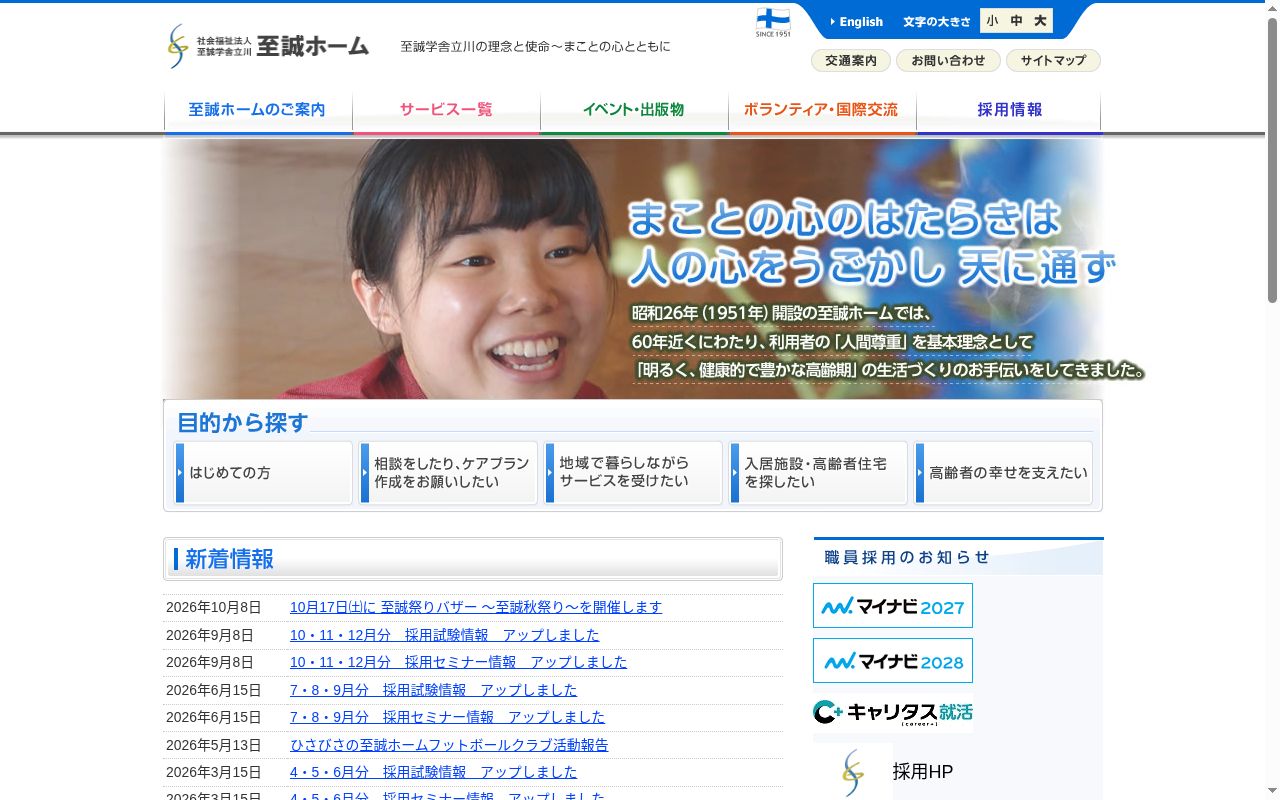Open the マイナビ2028 recruiting banner
The height and width of the screenshot is (800, 1280).
pos(893,661)
